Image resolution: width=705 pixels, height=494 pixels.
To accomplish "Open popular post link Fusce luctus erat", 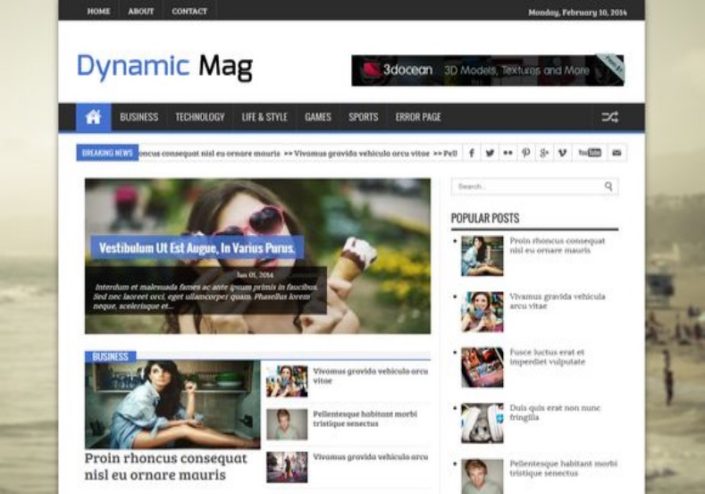I will (547, 357).
